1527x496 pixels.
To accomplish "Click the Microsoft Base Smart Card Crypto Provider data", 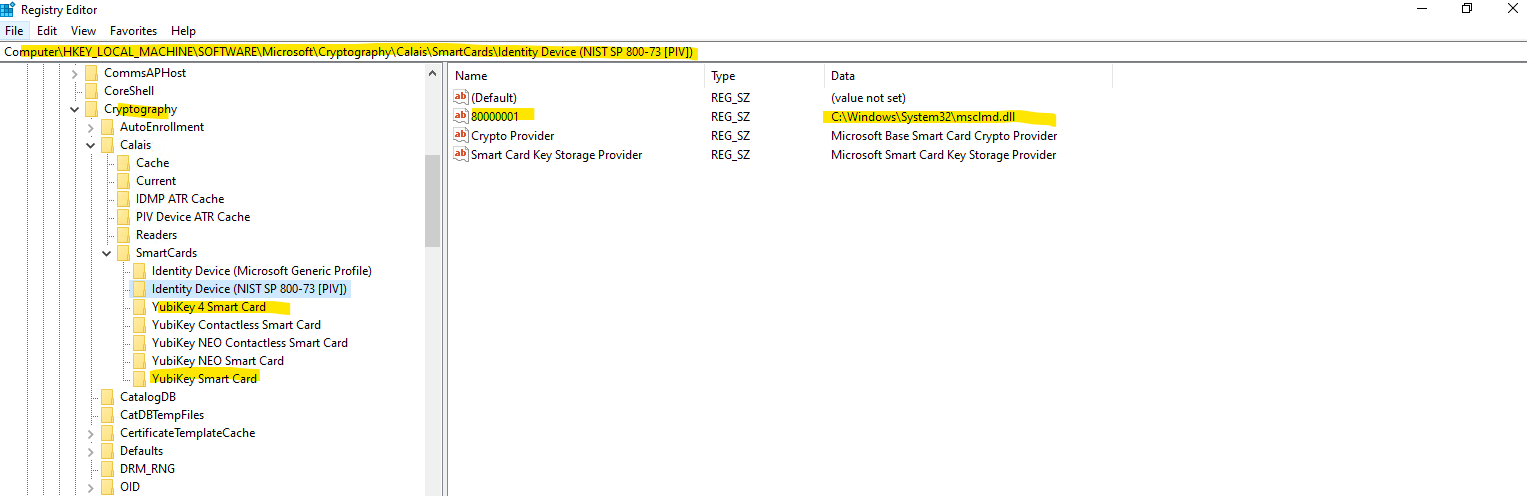I will (x=944, y=136).
